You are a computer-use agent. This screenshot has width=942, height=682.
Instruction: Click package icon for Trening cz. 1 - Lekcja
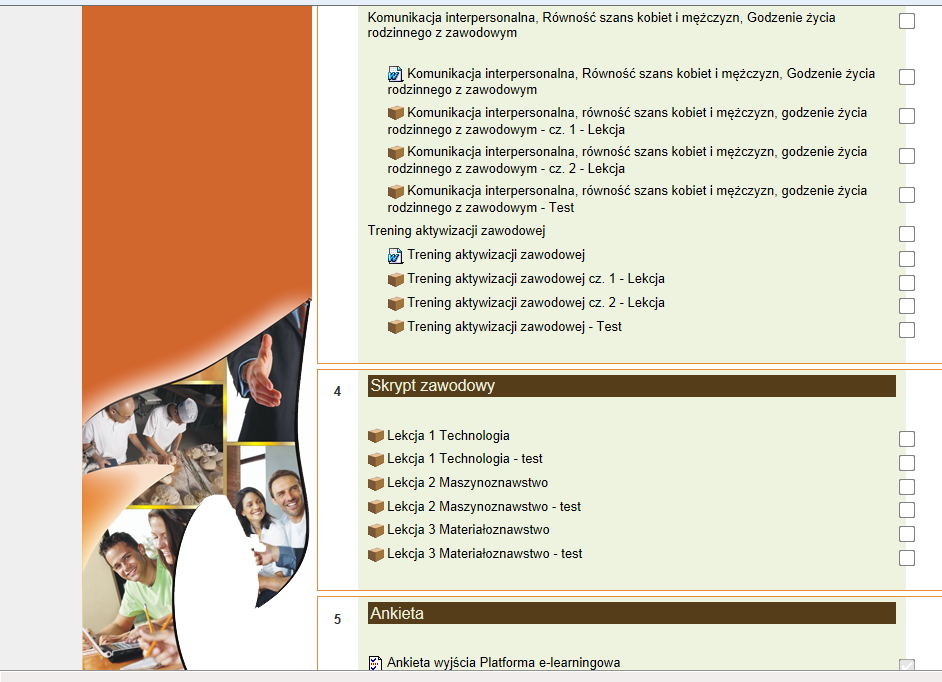(x=395, y=279)
